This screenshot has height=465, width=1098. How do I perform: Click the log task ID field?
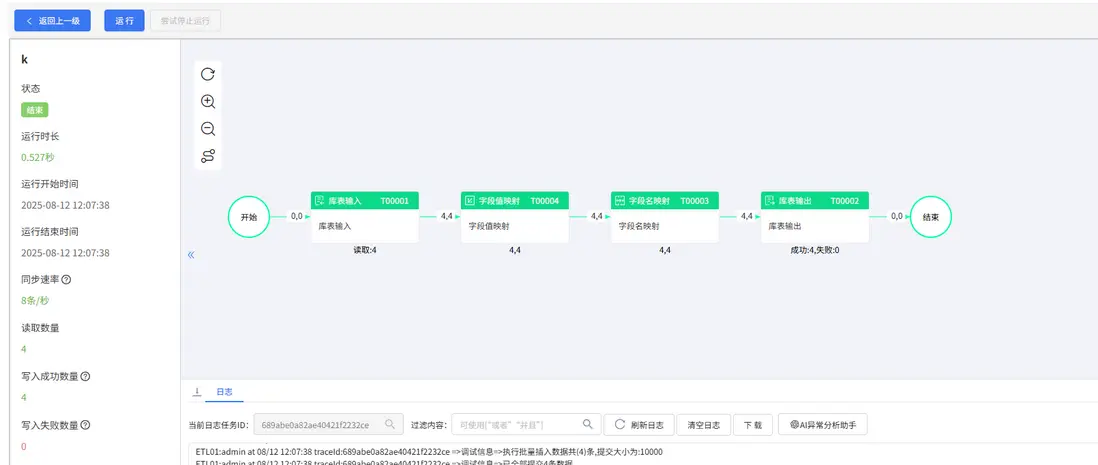(x=328, y=424)
